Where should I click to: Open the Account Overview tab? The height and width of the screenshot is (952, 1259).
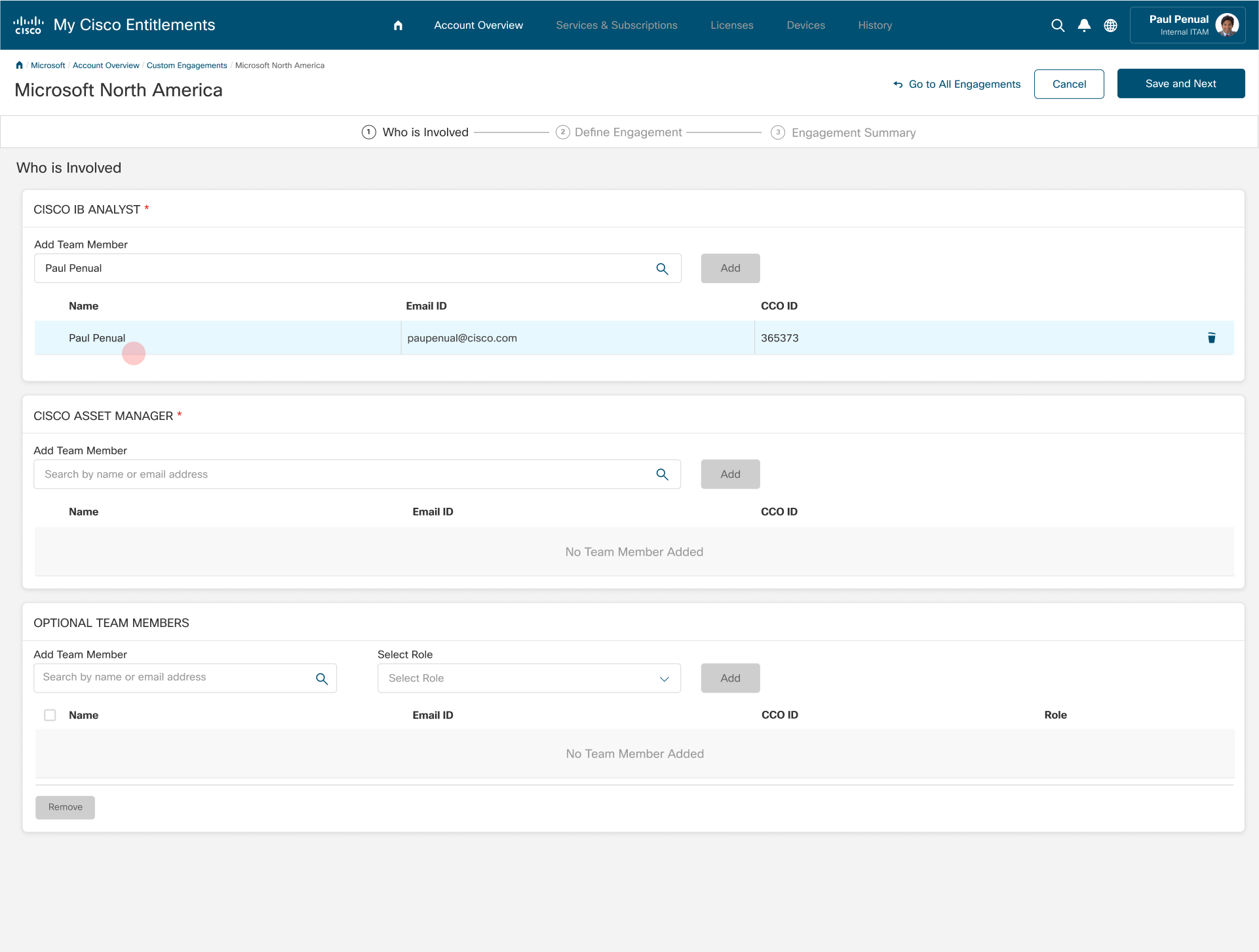tap(478, 25)
